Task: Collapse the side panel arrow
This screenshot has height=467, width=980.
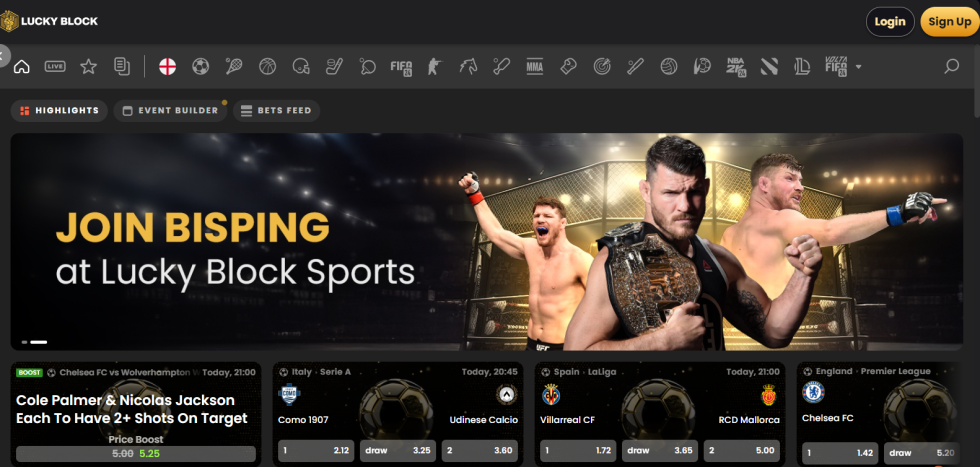Action: (x=5, y=56)
